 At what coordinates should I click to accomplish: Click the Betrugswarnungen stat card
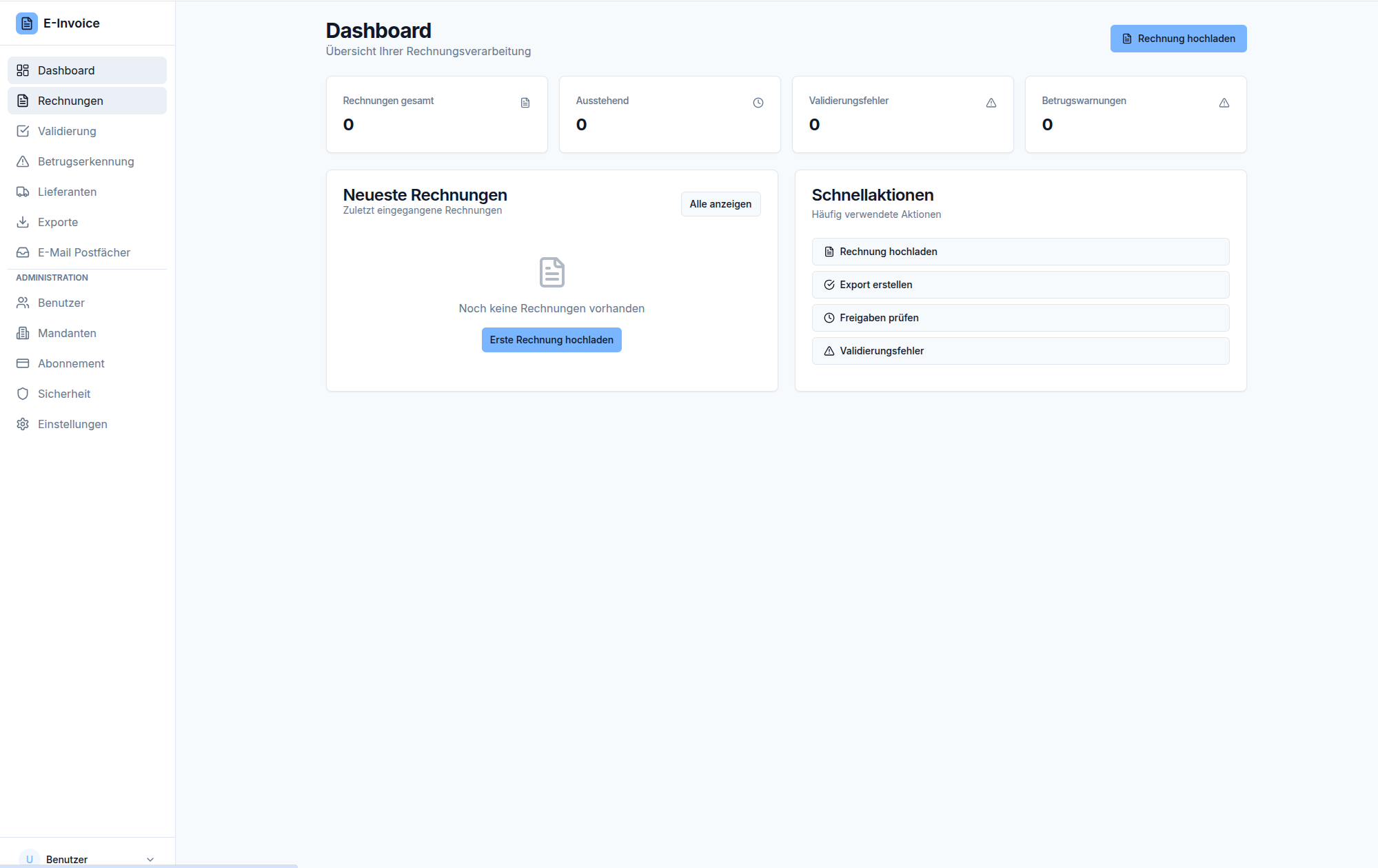[x=1135, y=114]
